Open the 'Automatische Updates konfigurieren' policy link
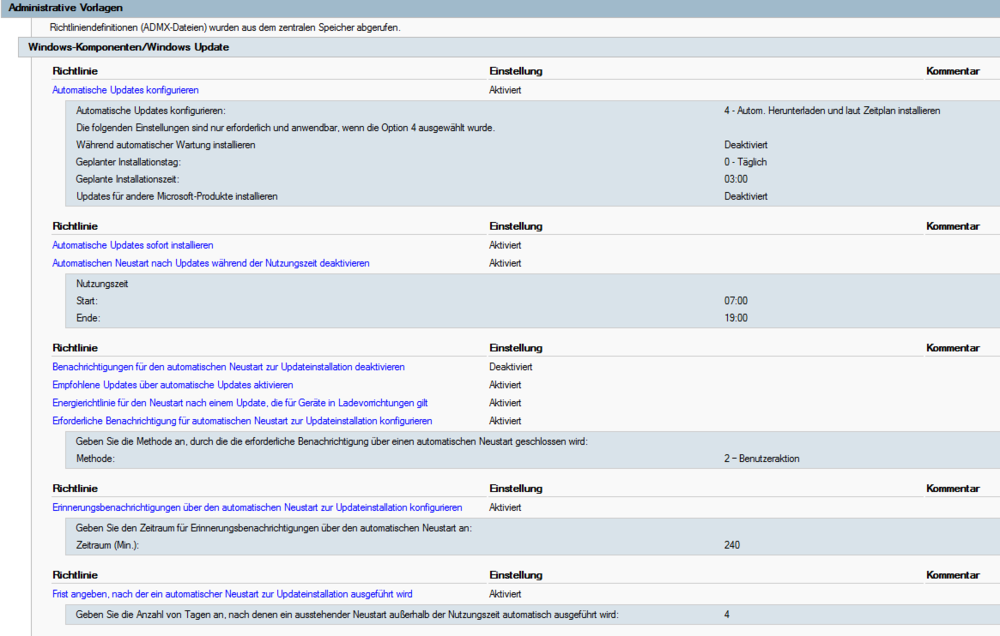The image size is (1000, 636). click(125, 90)
